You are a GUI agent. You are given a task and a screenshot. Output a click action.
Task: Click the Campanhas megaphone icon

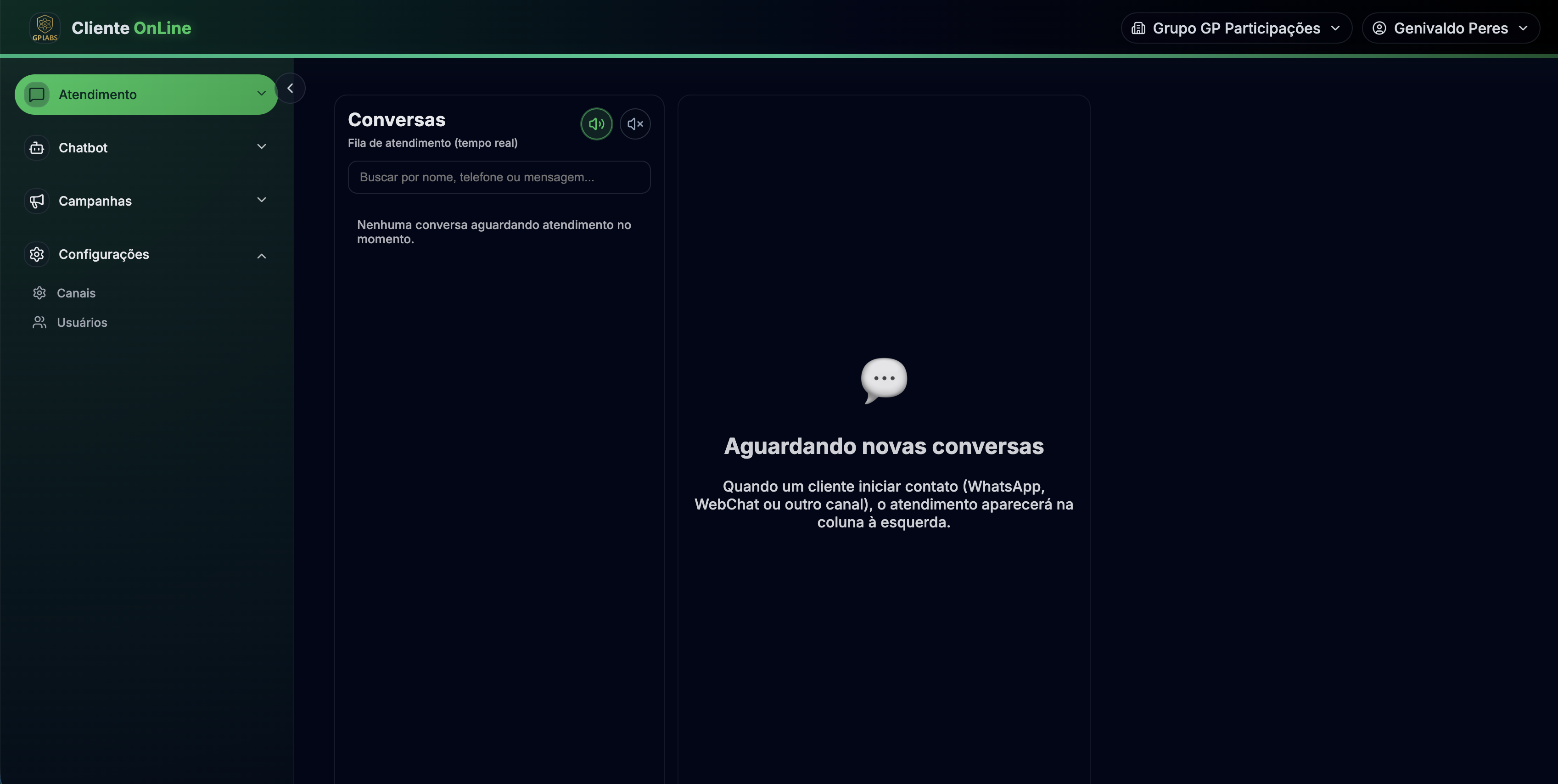click(x=36, y=201)
